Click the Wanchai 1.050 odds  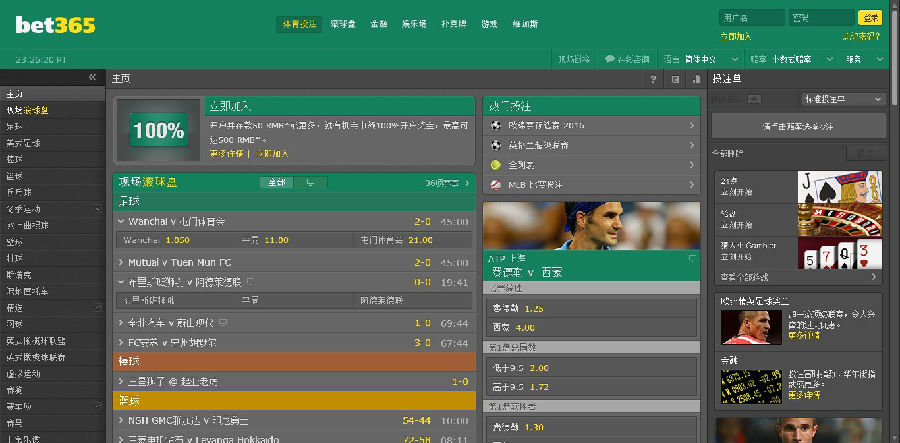pyautogui.click(x=177, y=240)
